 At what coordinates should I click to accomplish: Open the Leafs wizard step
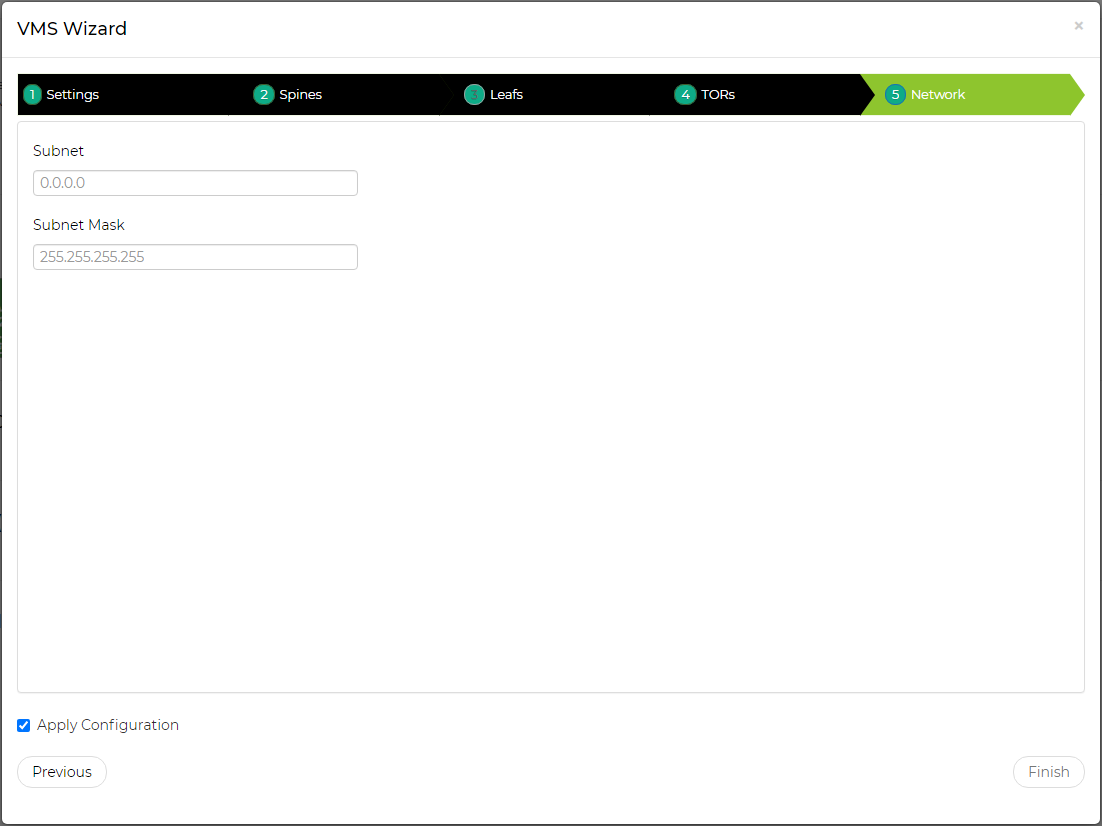pyautogui.click(x=506, y=95)
